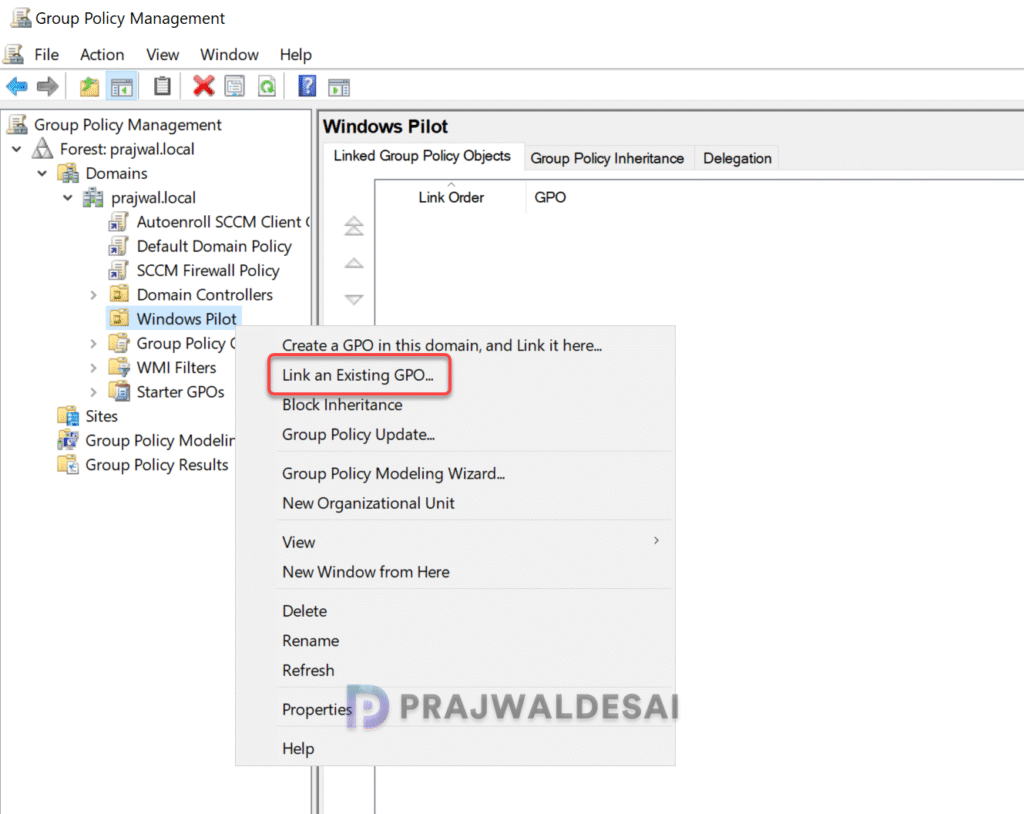
Task: Collapse the Domains tree node
Action: (x=42, y=173)
